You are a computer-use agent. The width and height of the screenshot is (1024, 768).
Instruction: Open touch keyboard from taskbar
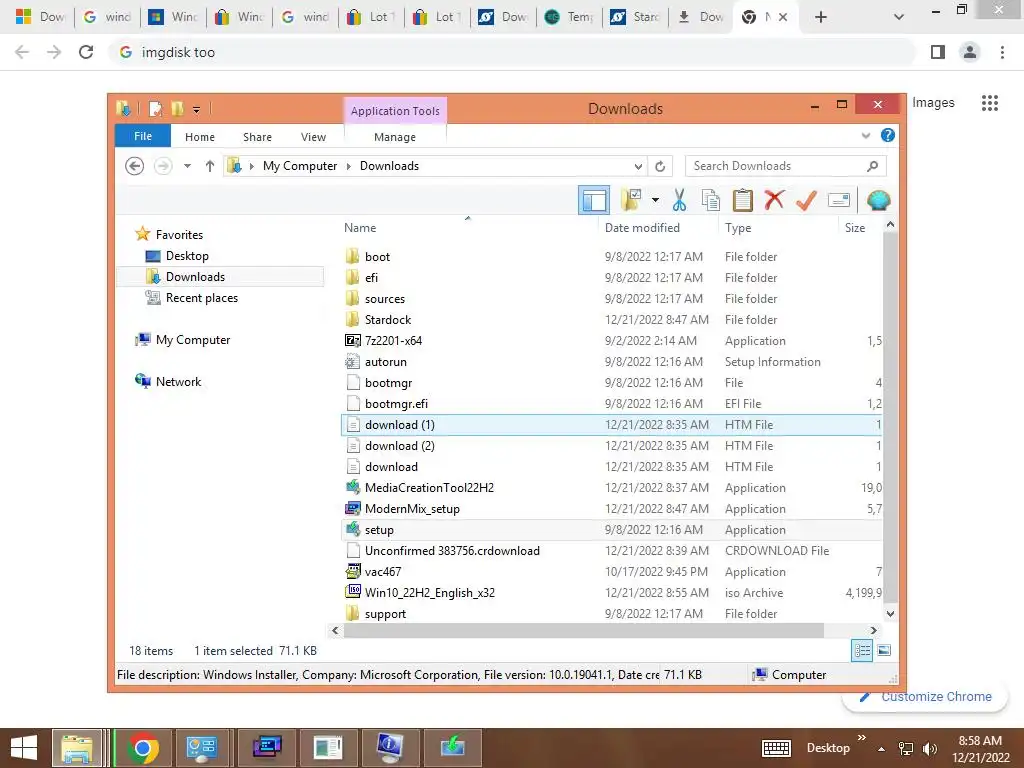pyautogui.click(x=776, y=748)
